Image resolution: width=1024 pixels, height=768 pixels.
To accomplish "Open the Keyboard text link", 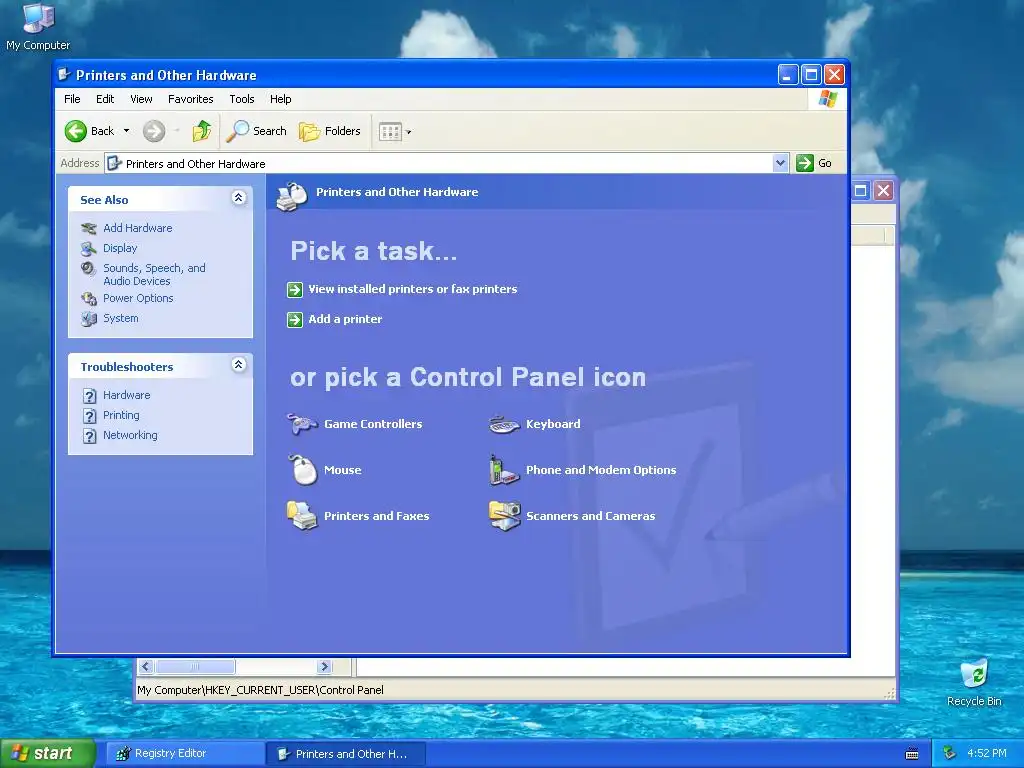I will 553,424.
